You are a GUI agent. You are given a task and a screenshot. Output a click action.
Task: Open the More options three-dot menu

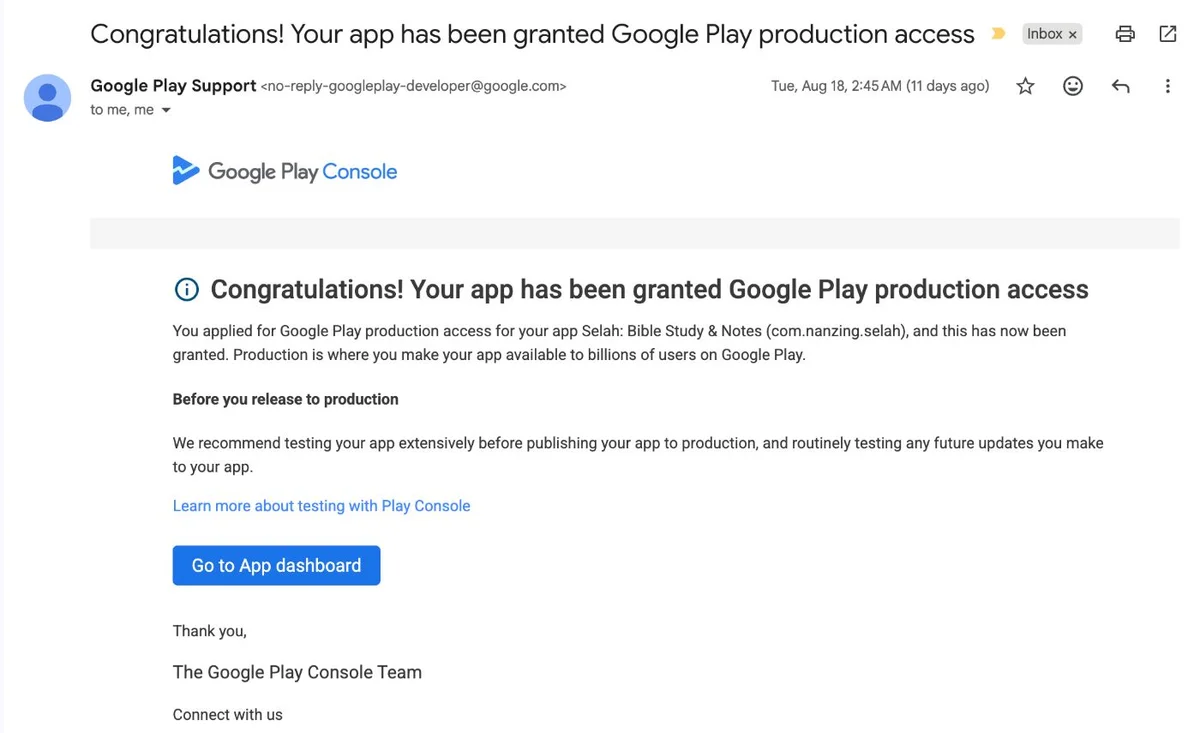coord(1167,86)
